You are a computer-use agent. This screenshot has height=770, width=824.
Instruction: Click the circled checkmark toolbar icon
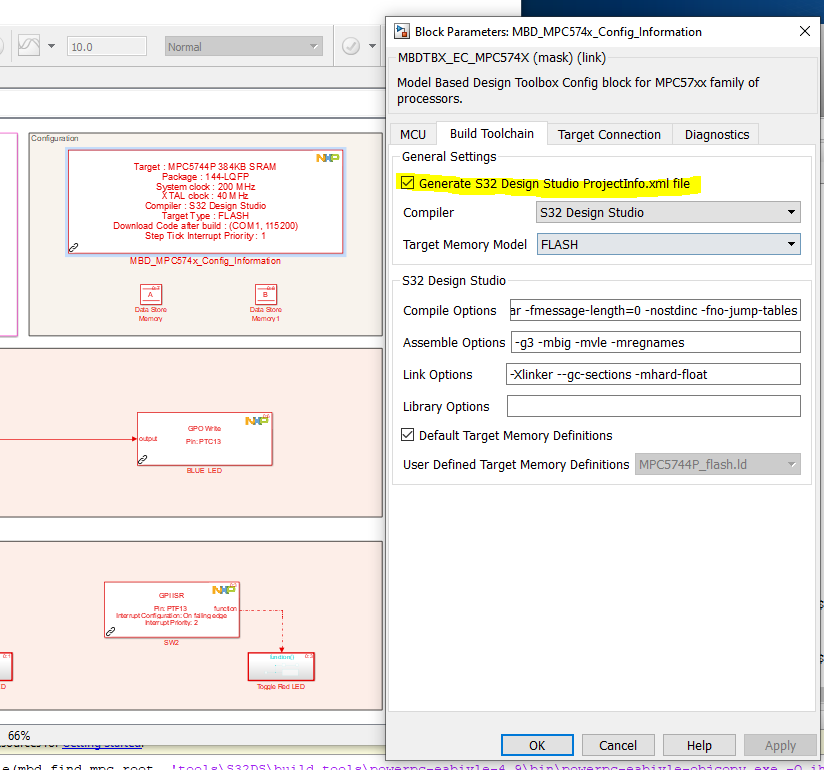click(x=350, y=45)
